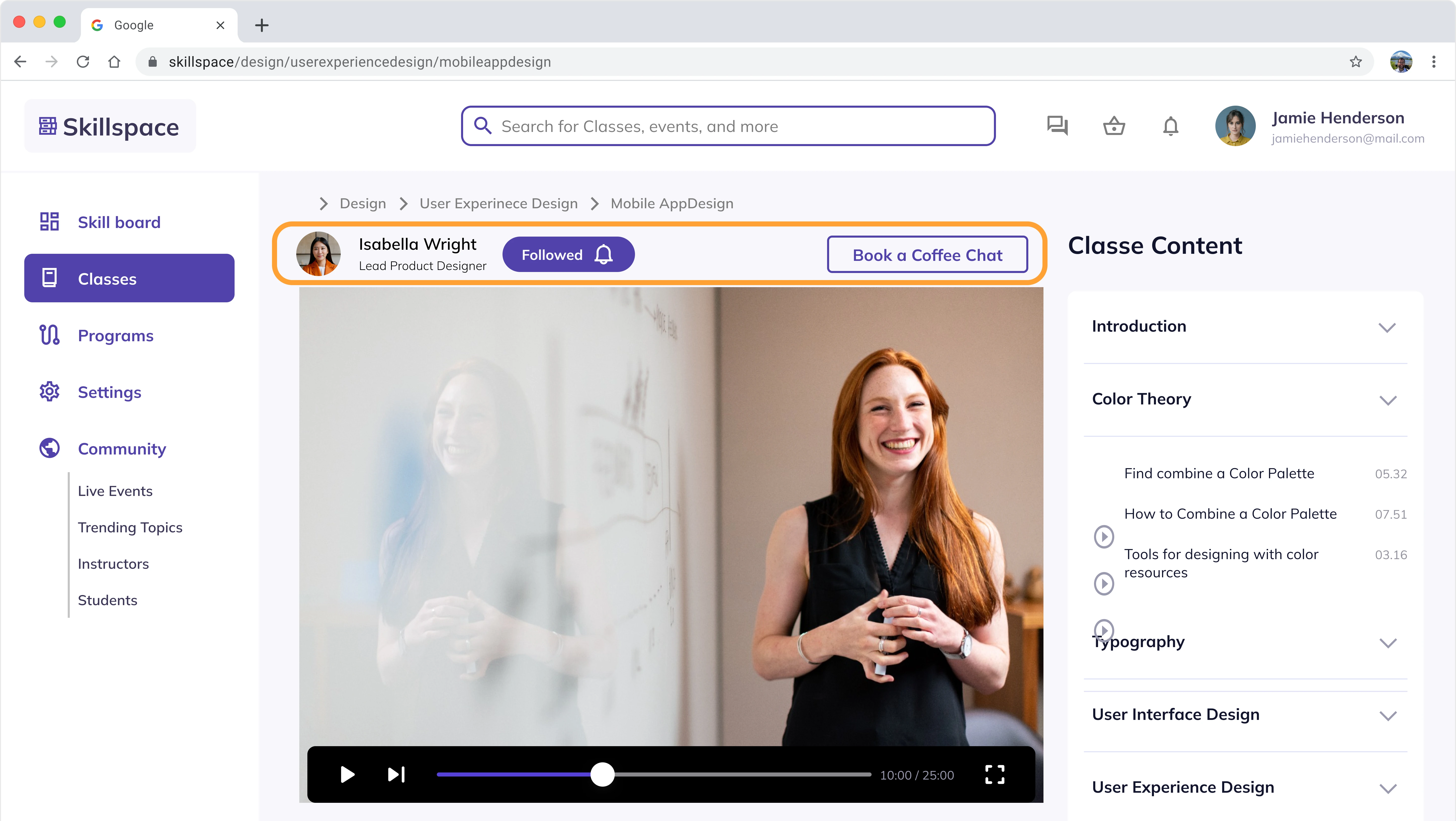Click chevron before Design breadcrumb

click(323, 203)
